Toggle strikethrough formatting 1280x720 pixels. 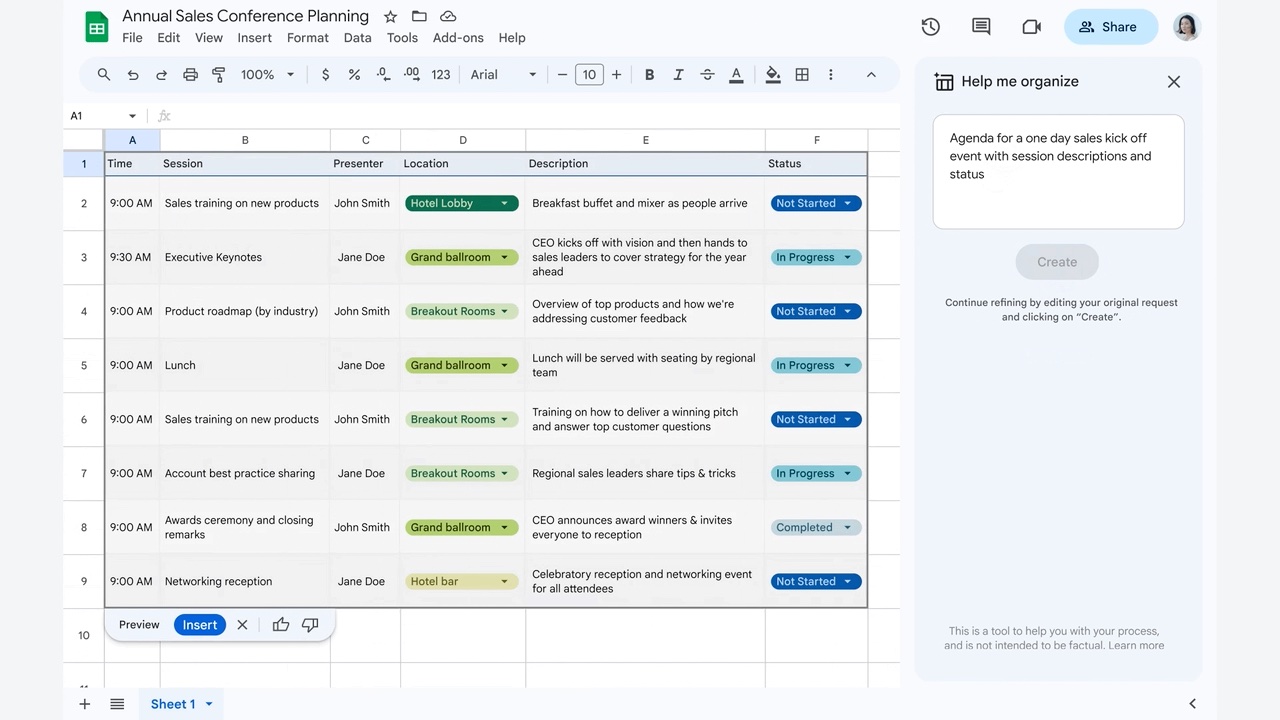707,75
